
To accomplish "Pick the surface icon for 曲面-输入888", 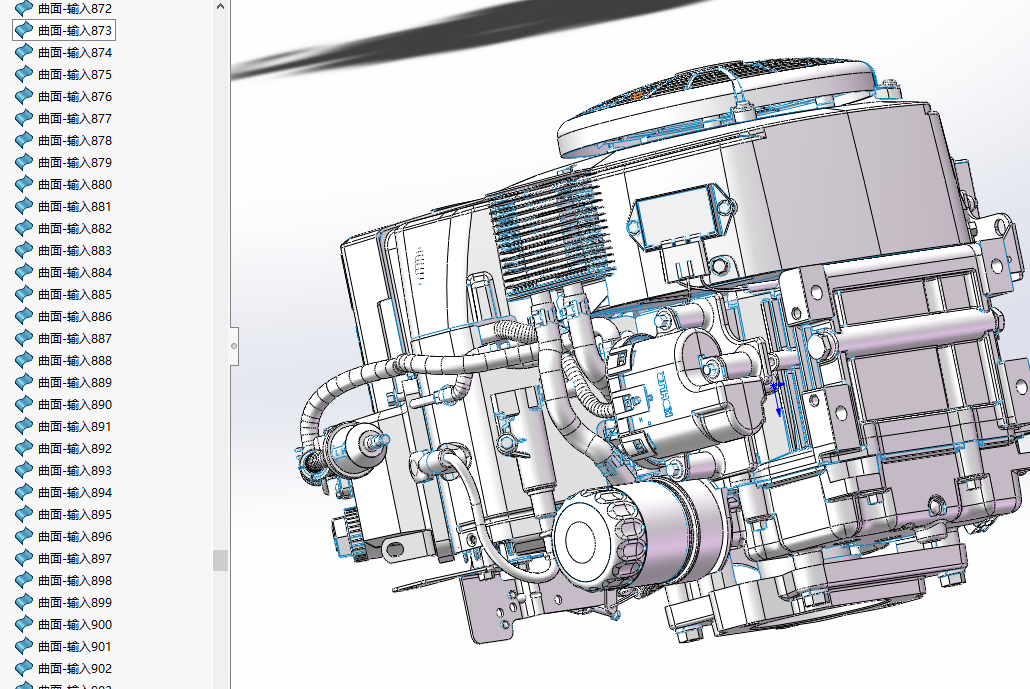I will [24, 360].
